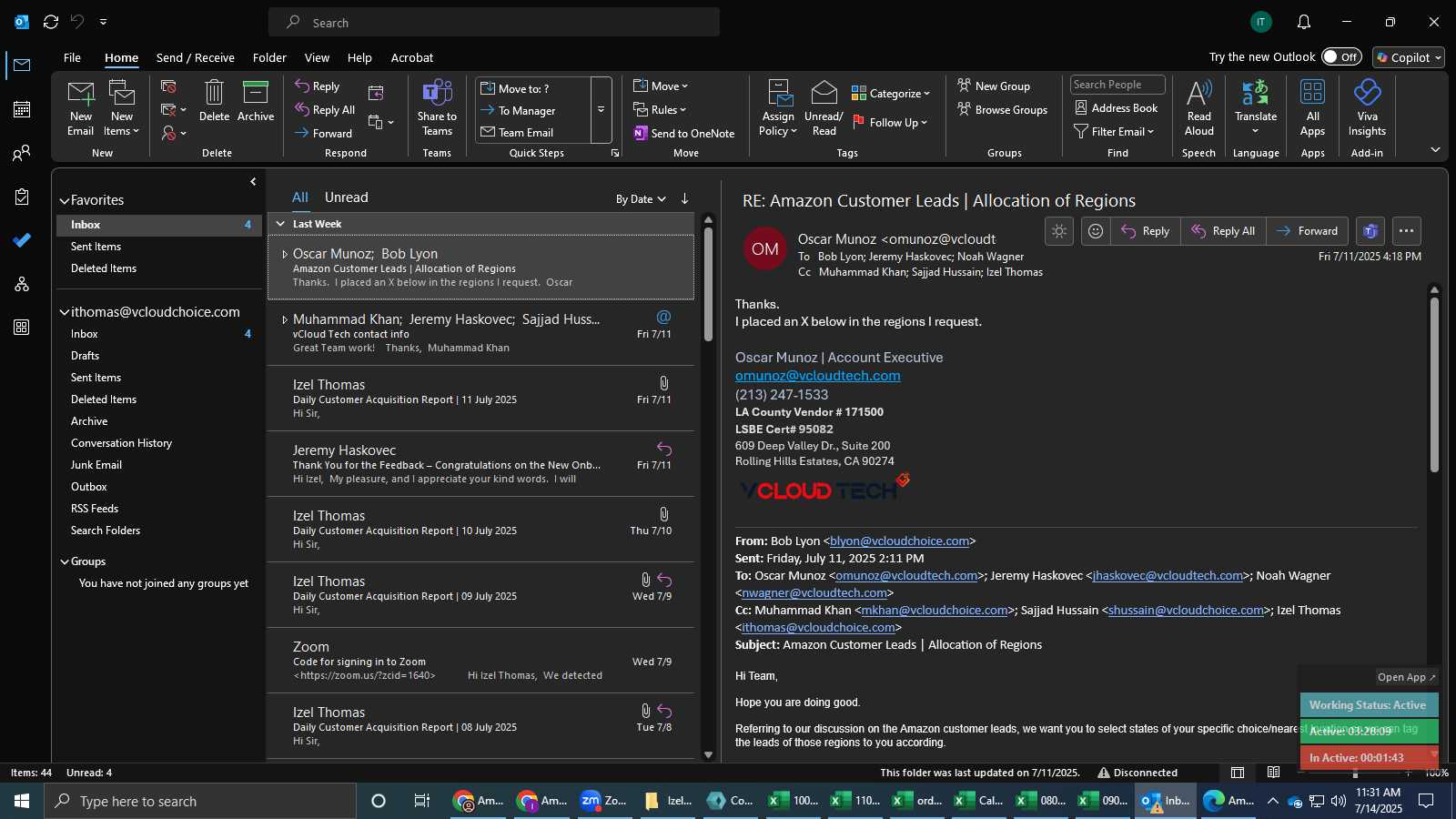This screenshot has width=1456, height=819.
Task: Open To Do checkmark in navigation bar
Action: coord(22,240)
